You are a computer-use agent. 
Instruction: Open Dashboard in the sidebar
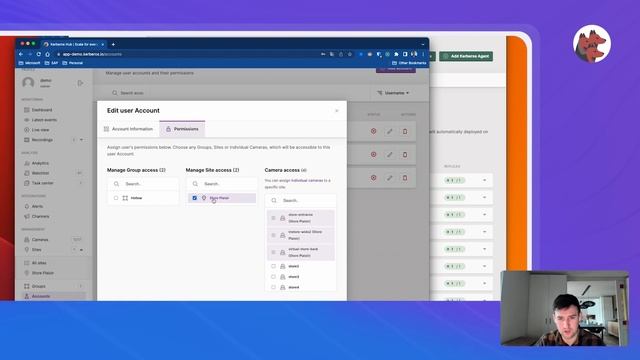click(x=42, y=110)
